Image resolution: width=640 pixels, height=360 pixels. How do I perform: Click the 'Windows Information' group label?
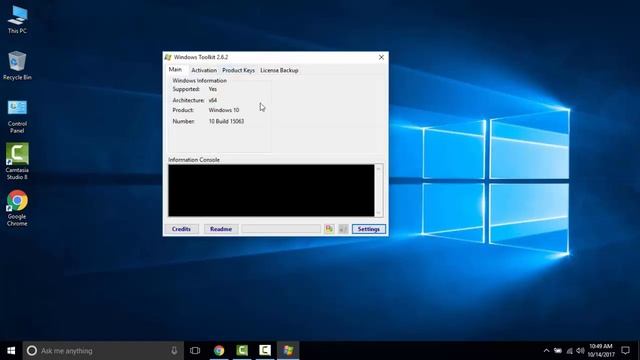pos(200,80)
